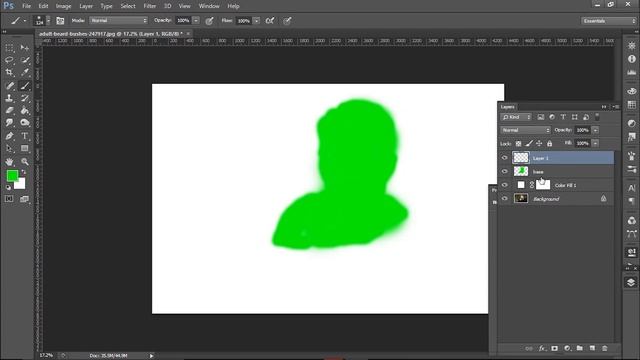The height and width of the screenshot is (360, 640).
Task: Open the Image menu
Action: click(63, 6)
